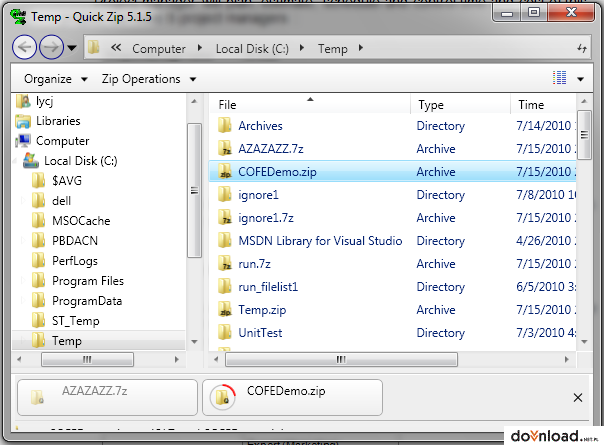Select the run_filelist1 file name
Image resolution: width=604 pixels, height=445 pixels.
pyautogui.click(x=268, y=287)
